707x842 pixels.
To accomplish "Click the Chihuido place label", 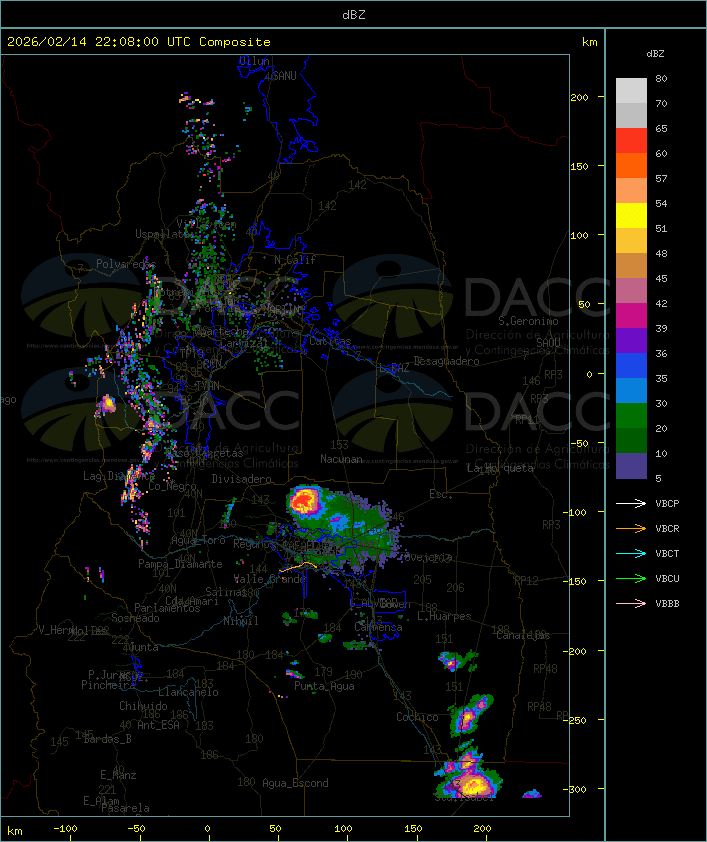I will [x=143, y=706].
